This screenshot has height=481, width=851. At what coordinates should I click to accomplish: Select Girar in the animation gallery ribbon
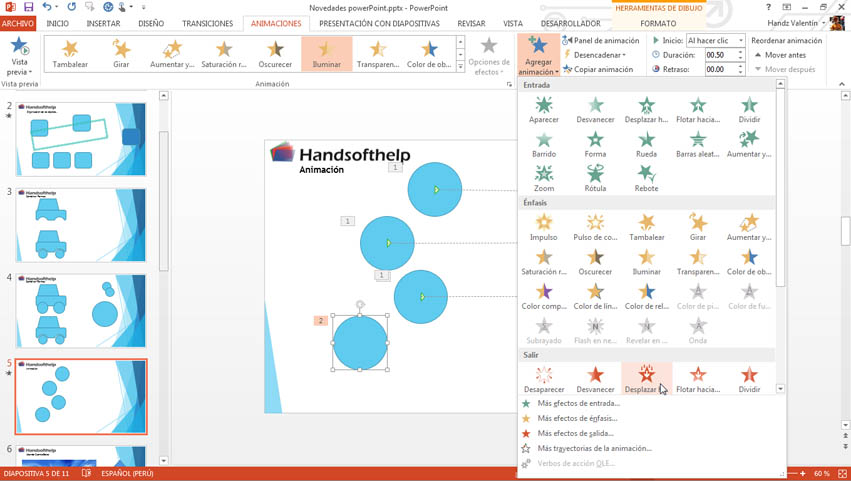click(121, 54)
